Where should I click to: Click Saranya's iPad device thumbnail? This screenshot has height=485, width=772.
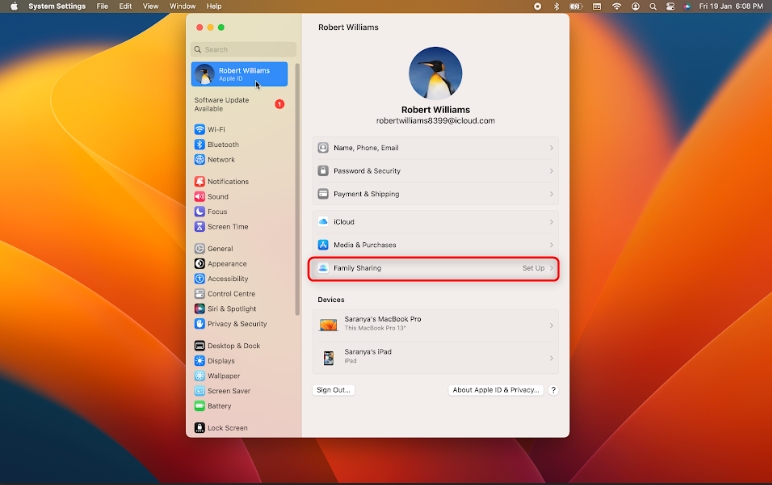(x=328, y=357)
